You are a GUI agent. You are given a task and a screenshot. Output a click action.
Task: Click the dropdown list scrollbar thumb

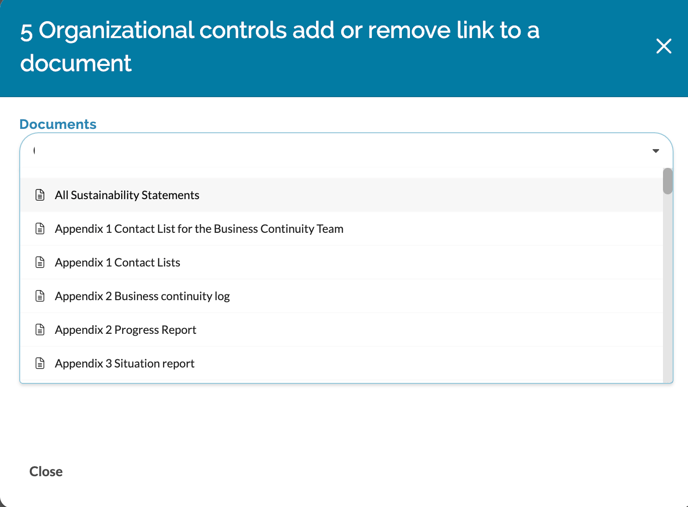pyautogui.click(x=667, y=181)
